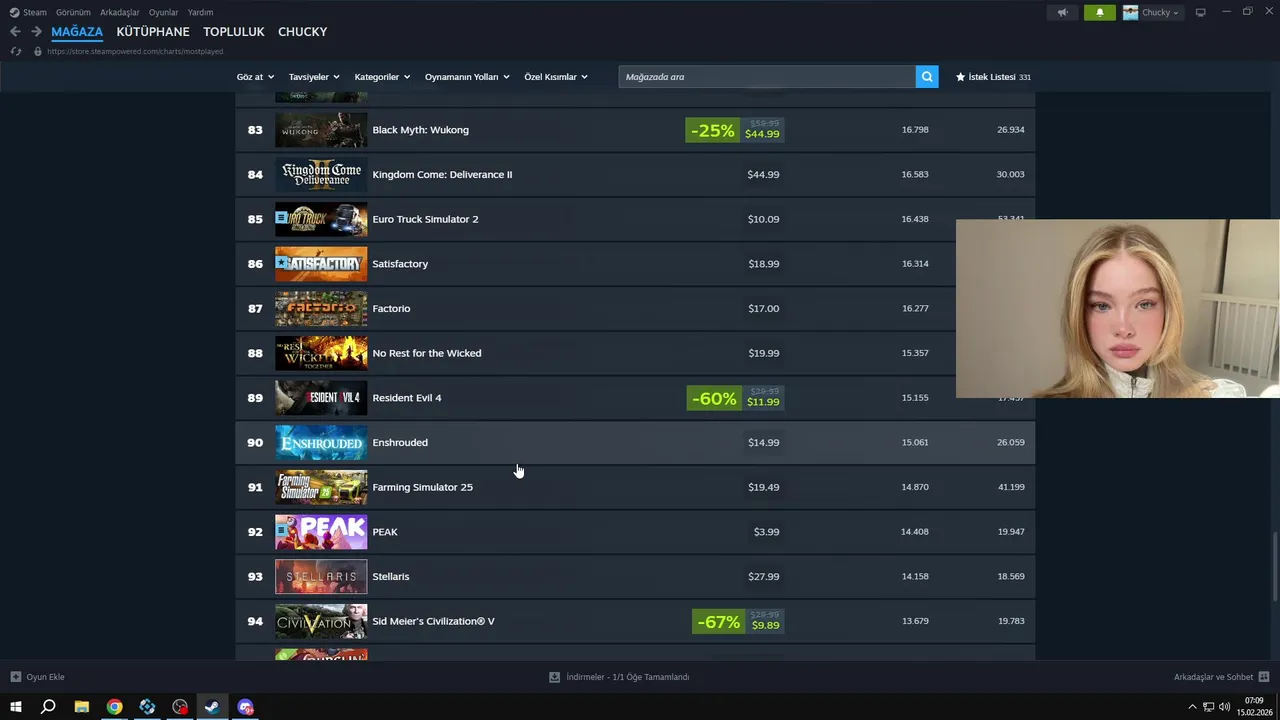Viewport: 1280px width, 720px height.
Task: Click the -67% discount on Civilization V
Action: [719, 621]
